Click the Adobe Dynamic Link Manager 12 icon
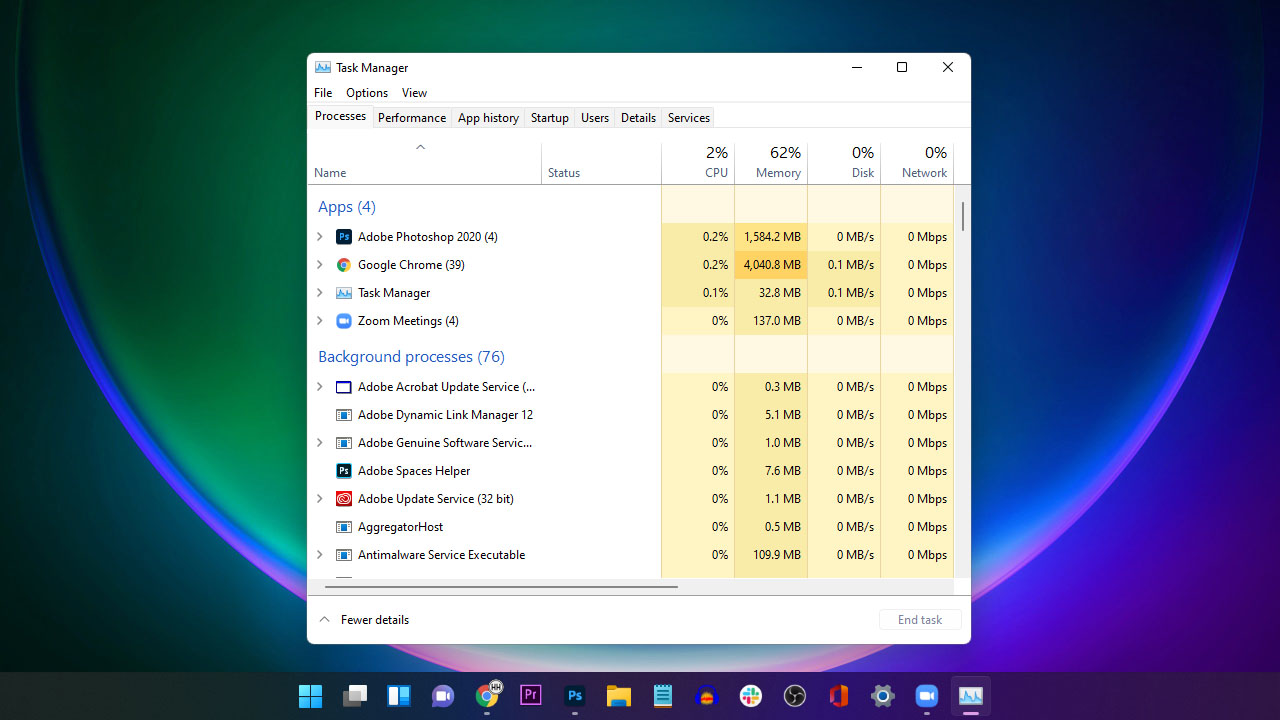 pos(343,414)
